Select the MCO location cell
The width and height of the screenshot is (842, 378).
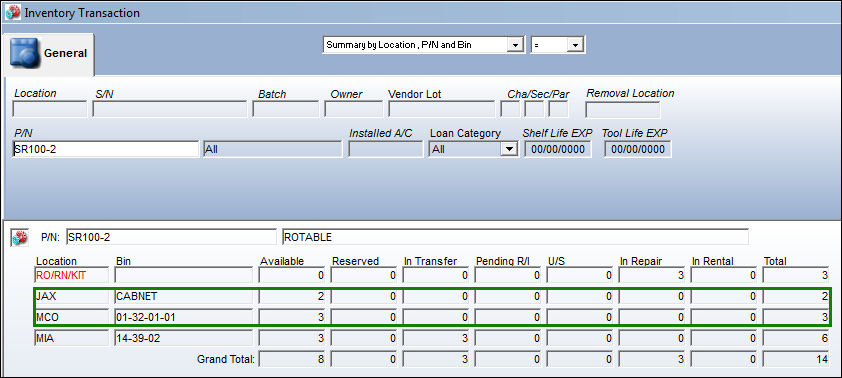(71, 317)
